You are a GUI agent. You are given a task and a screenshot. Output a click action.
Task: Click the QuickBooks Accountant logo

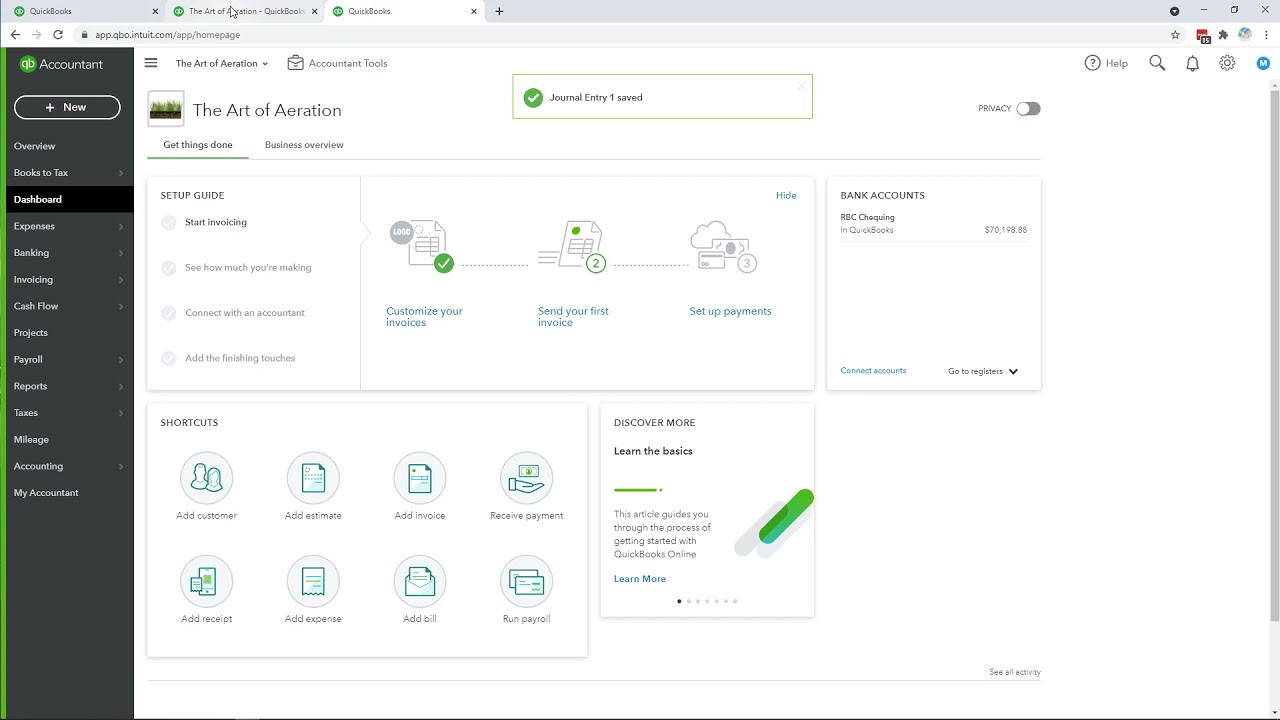(x=61, y=64)
